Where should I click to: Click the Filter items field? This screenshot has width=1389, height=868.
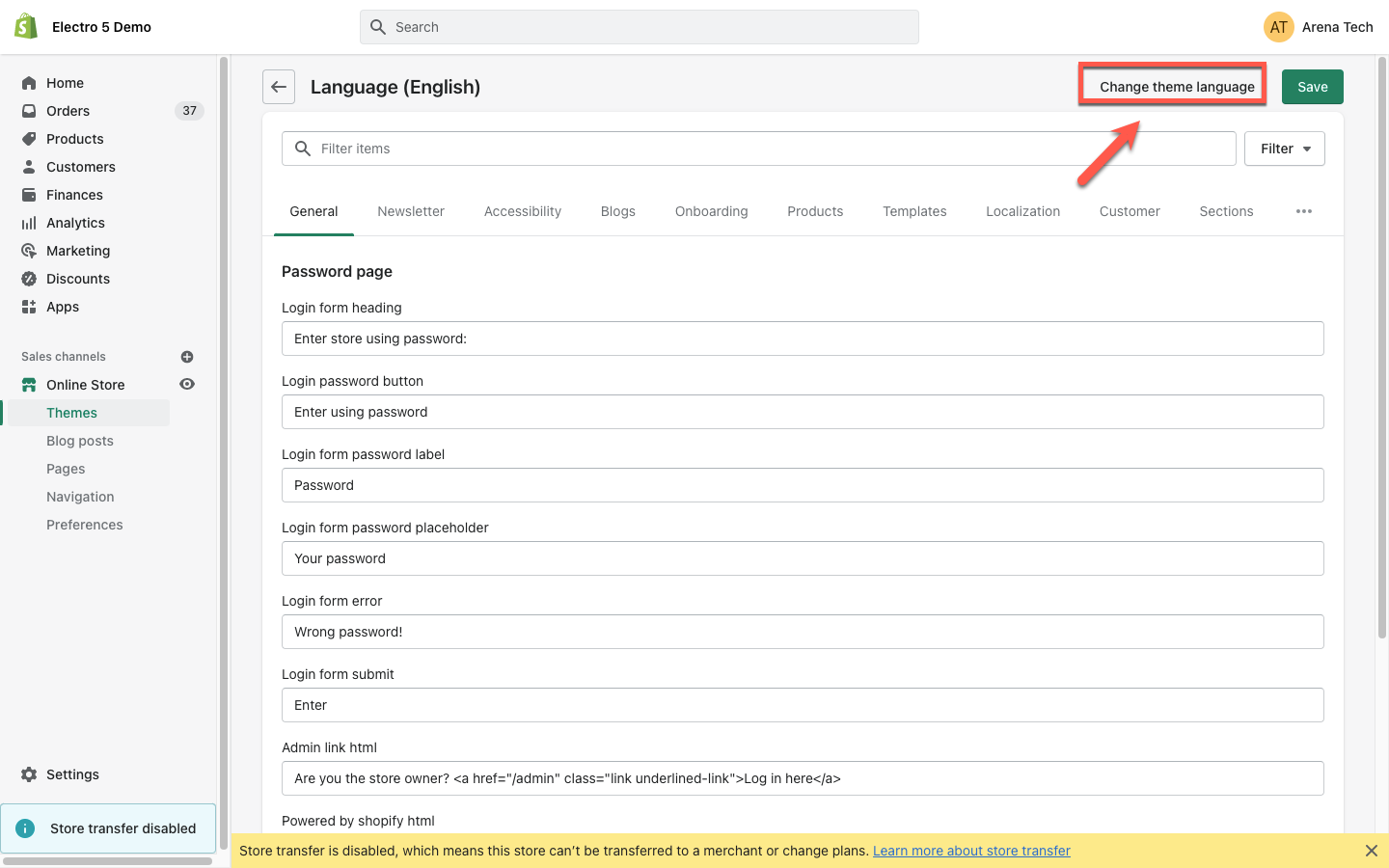click(x=759, y=149)
